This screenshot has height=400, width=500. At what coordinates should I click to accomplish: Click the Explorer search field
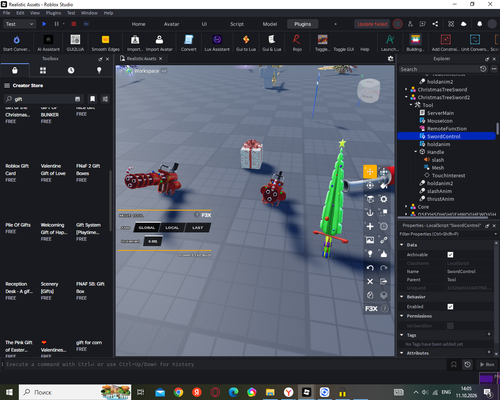click(x=439, y=69)
